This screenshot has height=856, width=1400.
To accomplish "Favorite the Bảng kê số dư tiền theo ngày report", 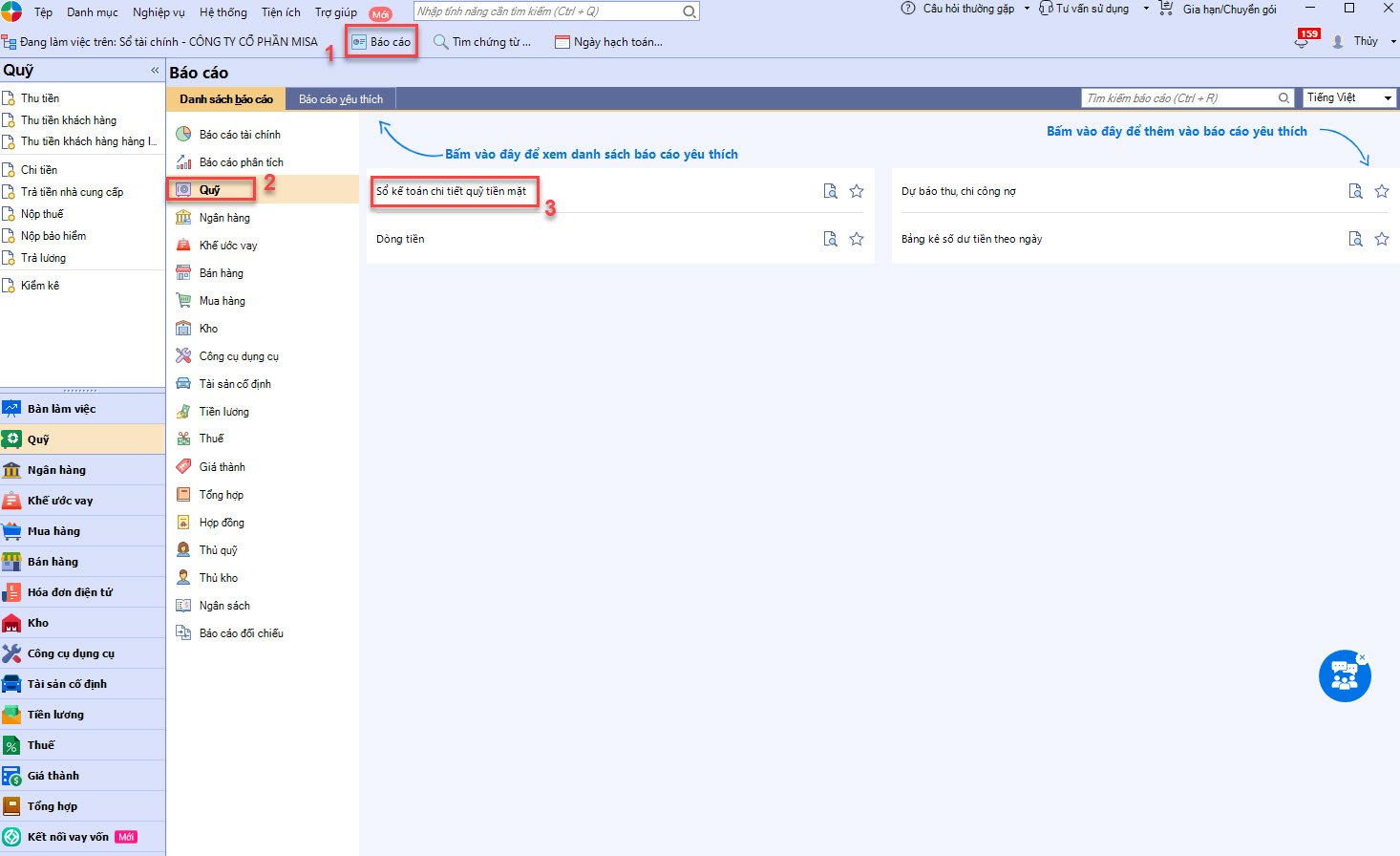I will click(x=1382, y=239).
